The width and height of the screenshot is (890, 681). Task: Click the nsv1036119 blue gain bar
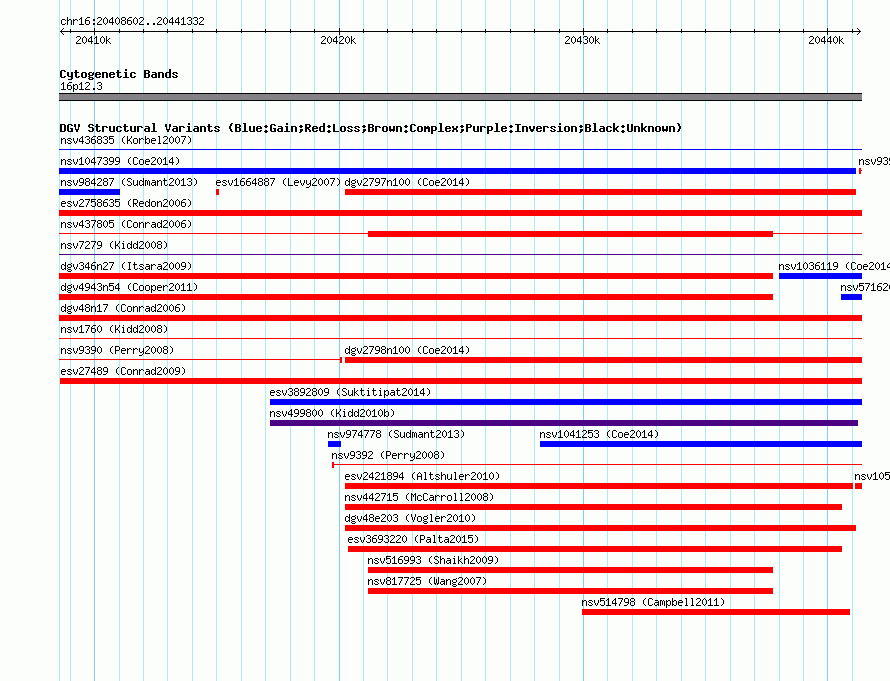coord(820,276)
